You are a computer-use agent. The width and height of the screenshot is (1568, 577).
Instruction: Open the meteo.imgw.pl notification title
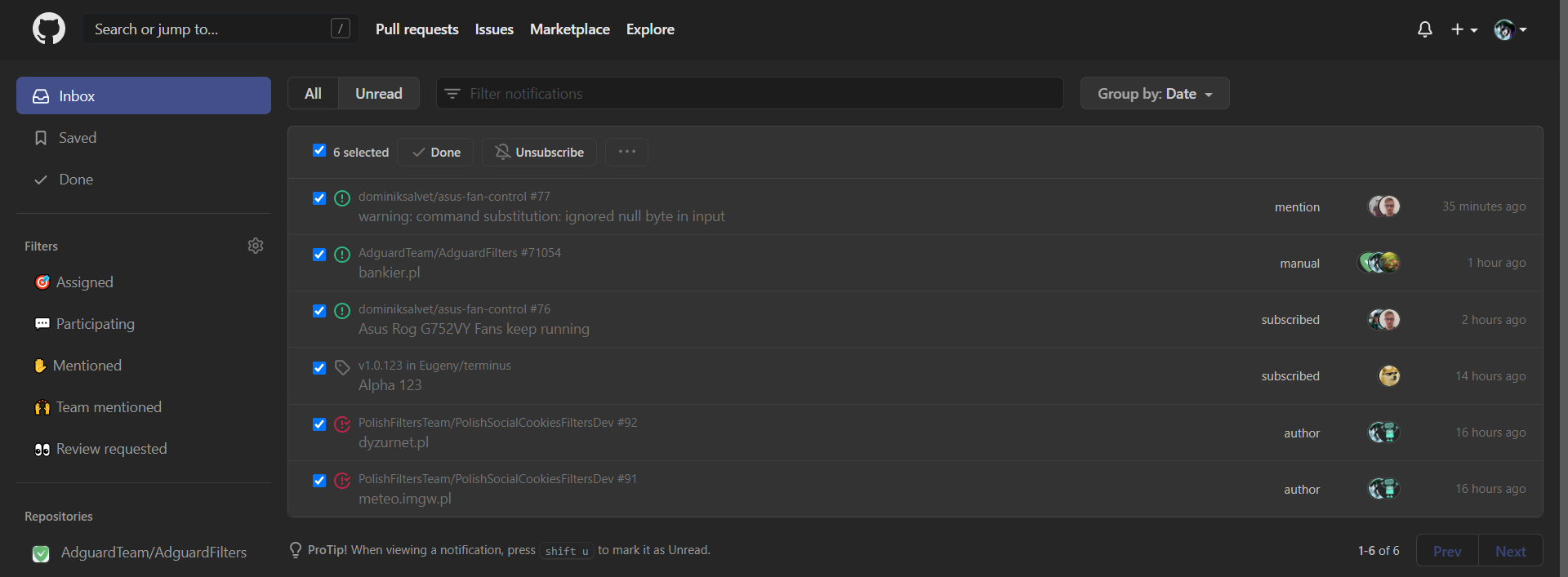[405, 499]
